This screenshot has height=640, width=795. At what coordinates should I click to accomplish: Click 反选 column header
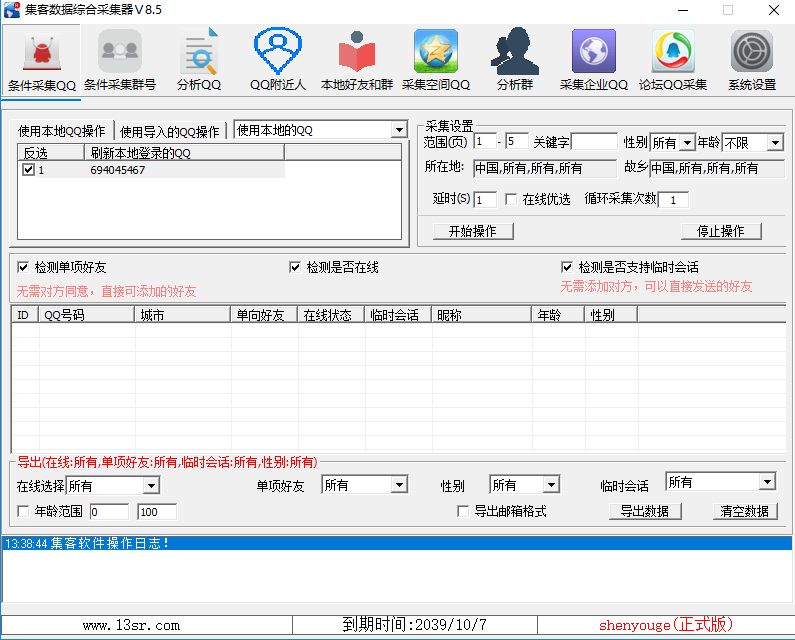[x=51, y=153]
